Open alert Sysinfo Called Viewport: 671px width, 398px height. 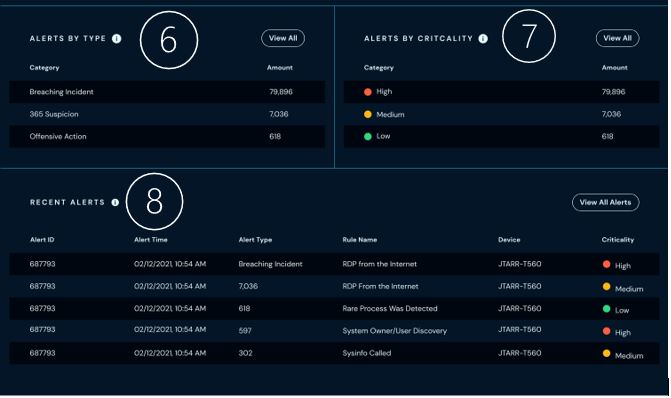334,353
